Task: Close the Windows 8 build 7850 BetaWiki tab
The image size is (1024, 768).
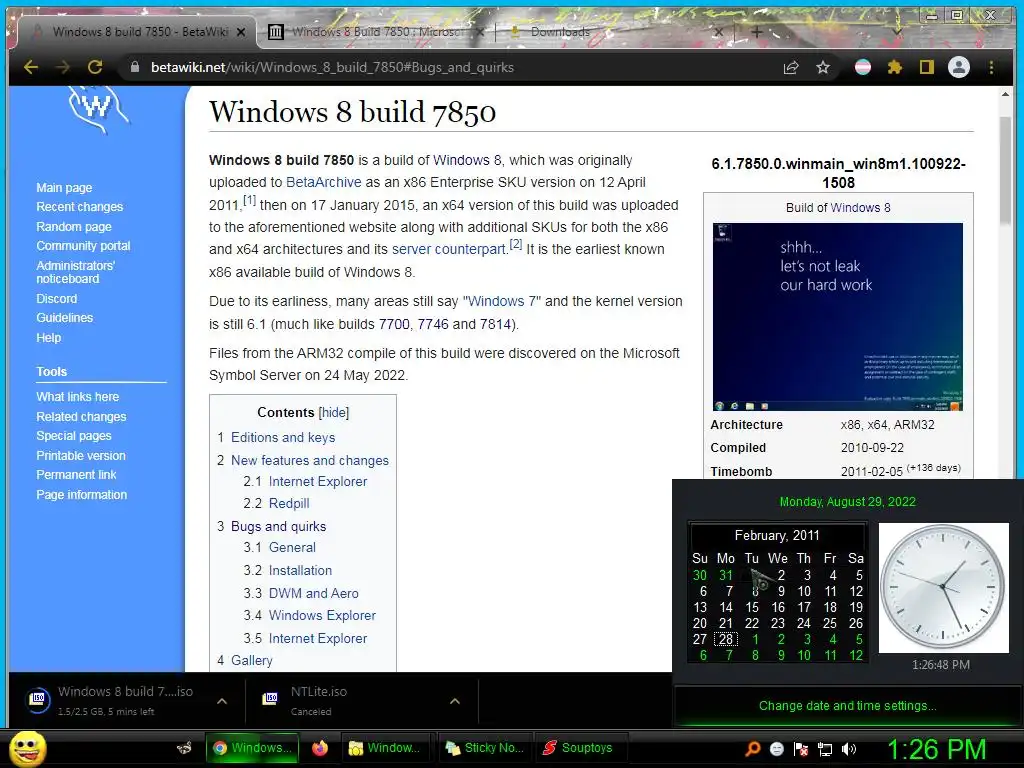Action: click(x=241, y=31)
